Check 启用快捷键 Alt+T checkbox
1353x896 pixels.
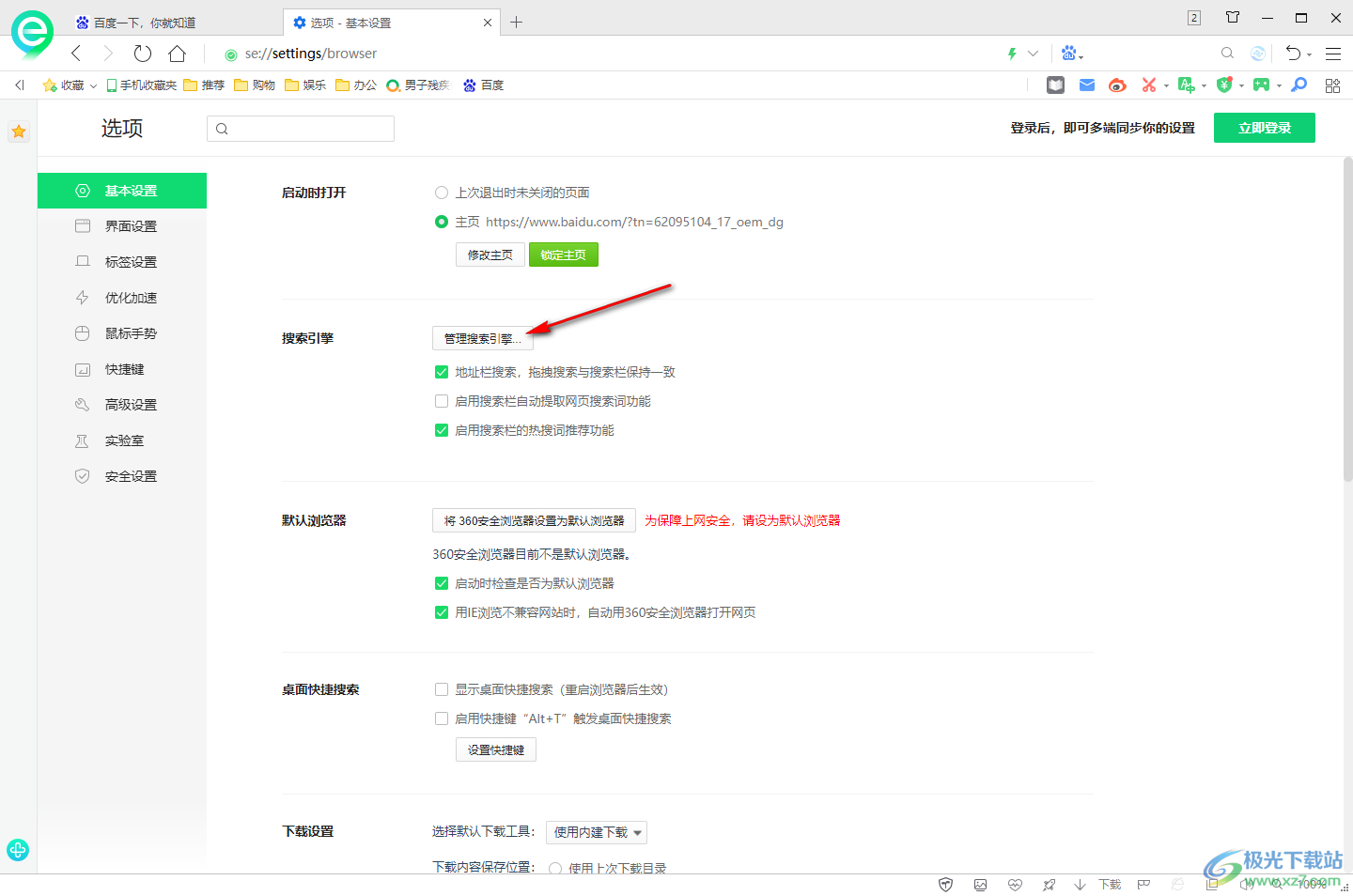pos(442,718)
